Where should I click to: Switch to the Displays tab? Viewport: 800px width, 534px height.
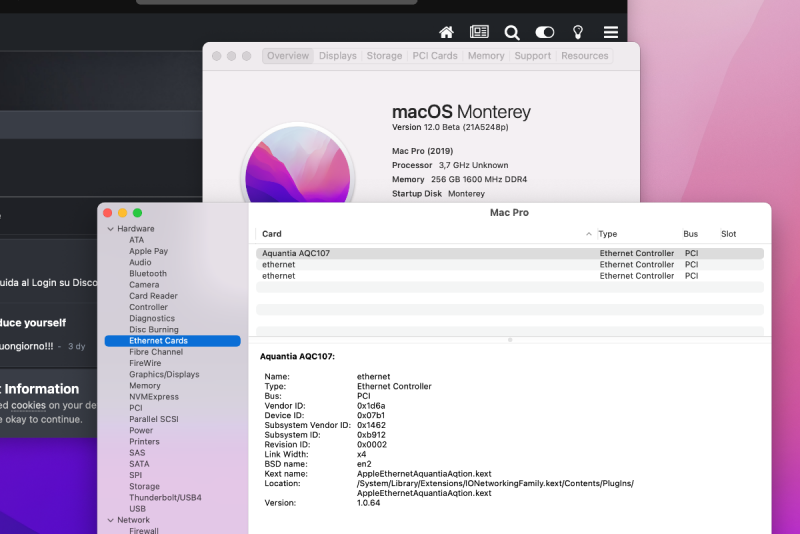337,56
